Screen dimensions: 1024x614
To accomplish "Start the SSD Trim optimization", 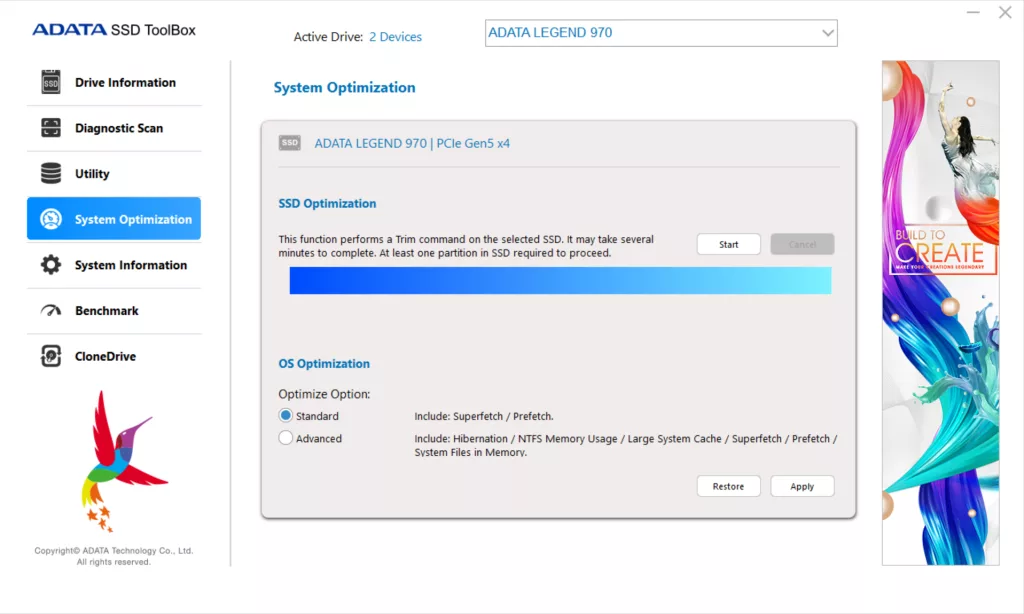I will pyautogui.click(x=729, y=244).
